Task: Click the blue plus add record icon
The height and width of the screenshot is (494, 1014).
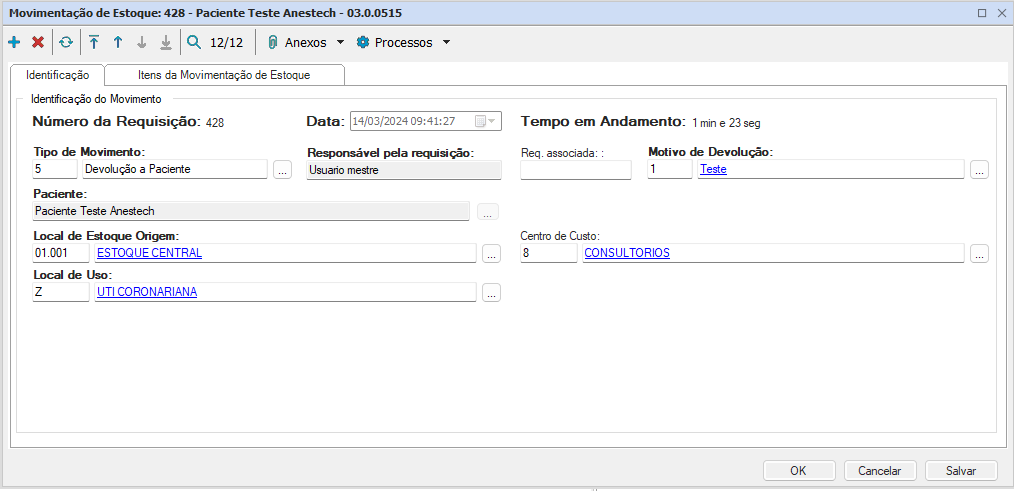Action: coord(14,43)
